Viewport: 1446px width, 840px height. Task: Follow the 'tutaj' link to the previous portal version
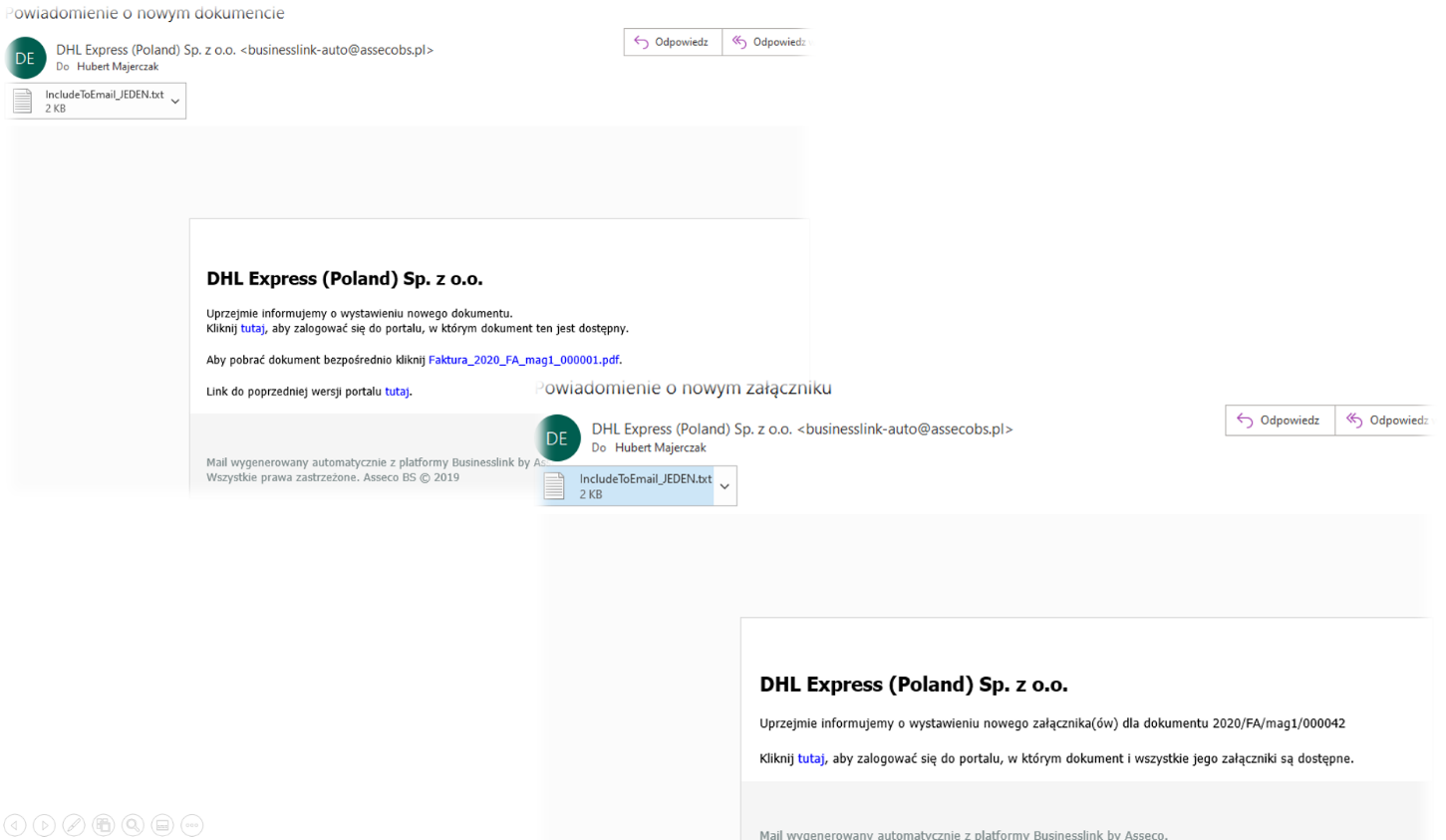click(397, 392)
